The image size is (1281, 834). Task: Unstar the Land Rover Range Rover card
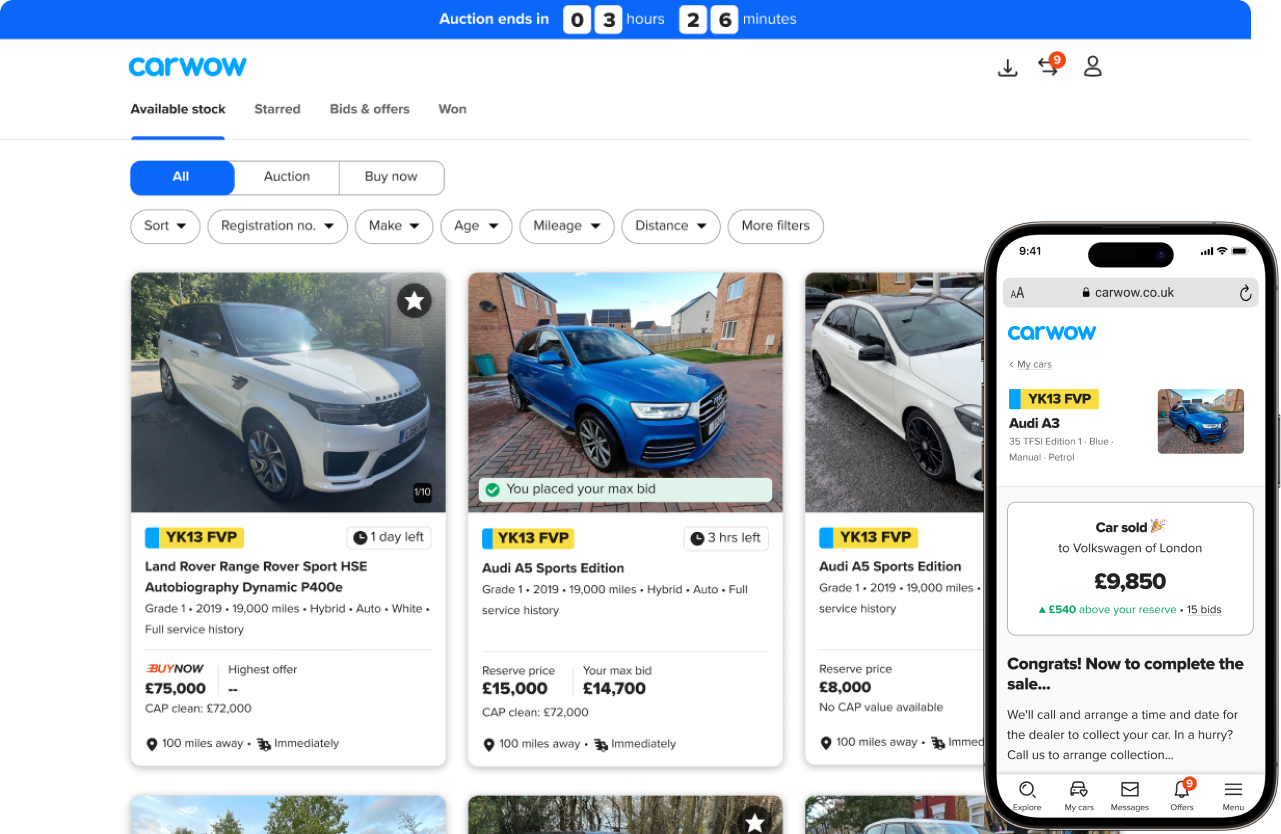414,300
